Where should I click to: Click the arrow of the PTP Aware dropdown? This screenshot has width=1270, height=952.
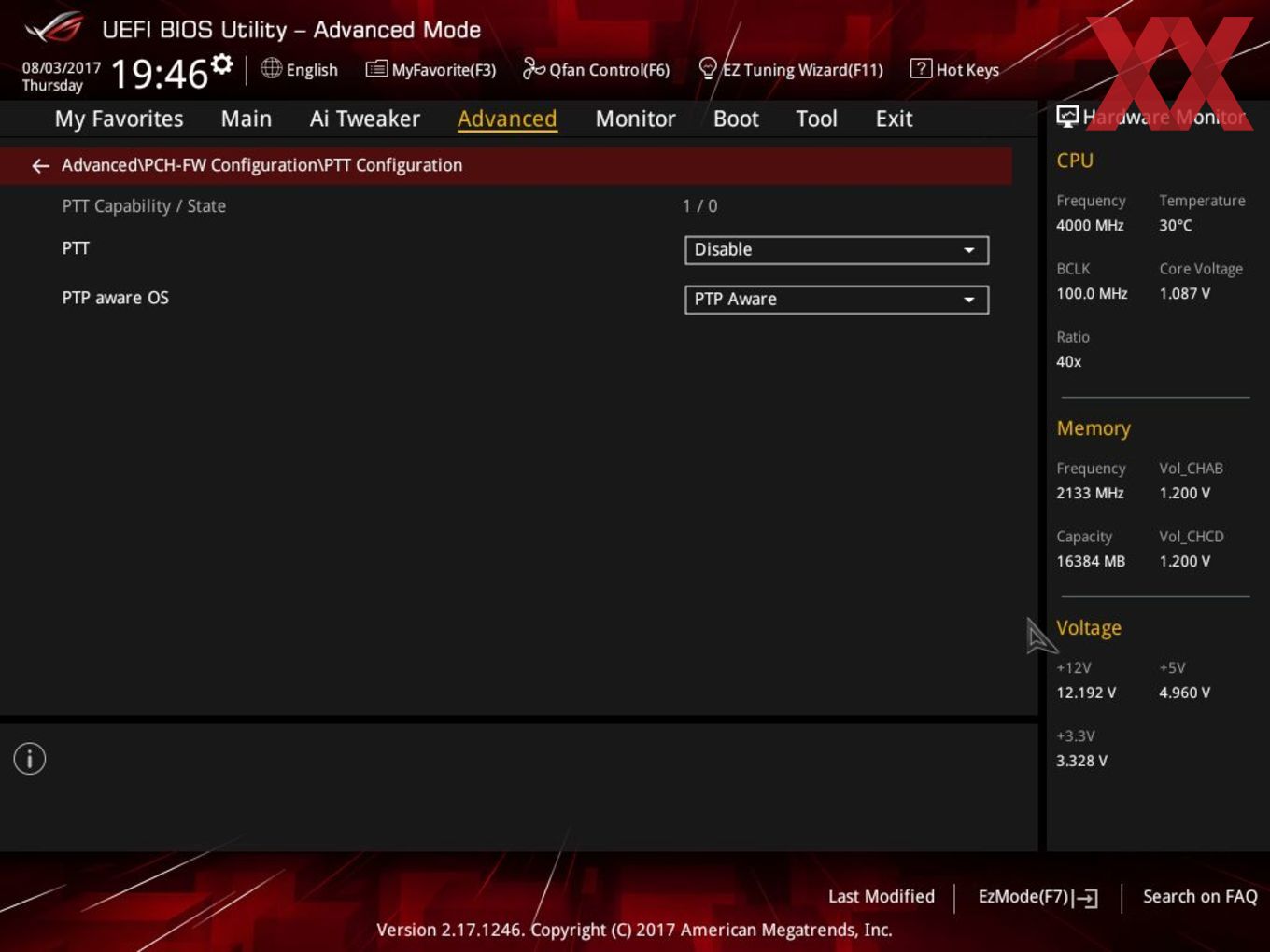pos(969,300)
